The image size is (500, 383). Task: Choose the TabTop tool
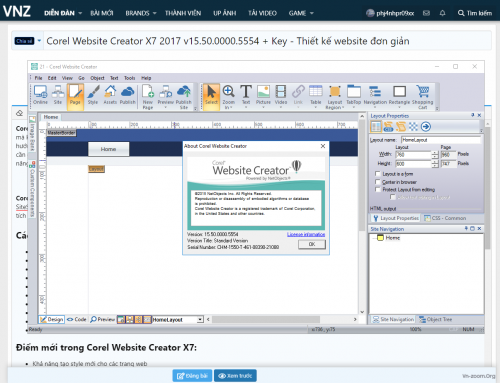point(354,95)
